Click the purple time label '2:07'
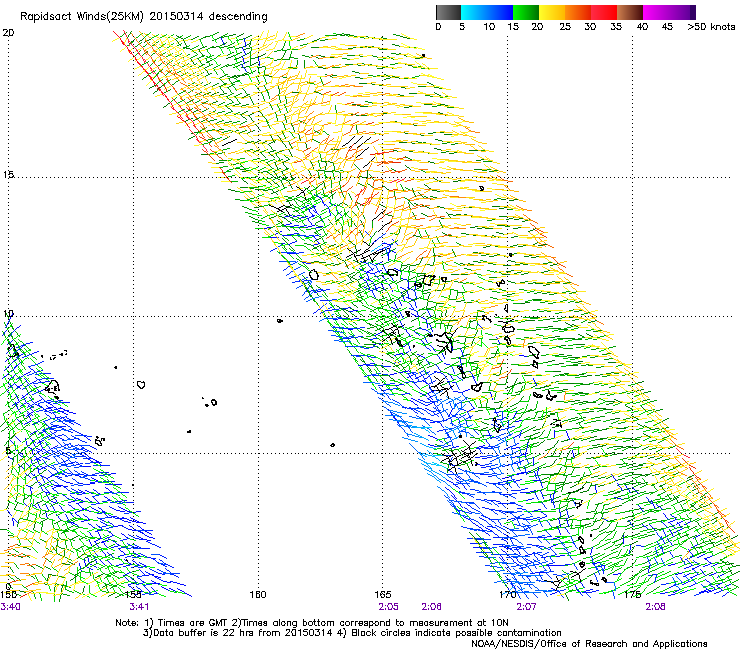Screen dimensions: 740x650 [x=526, y=607]
